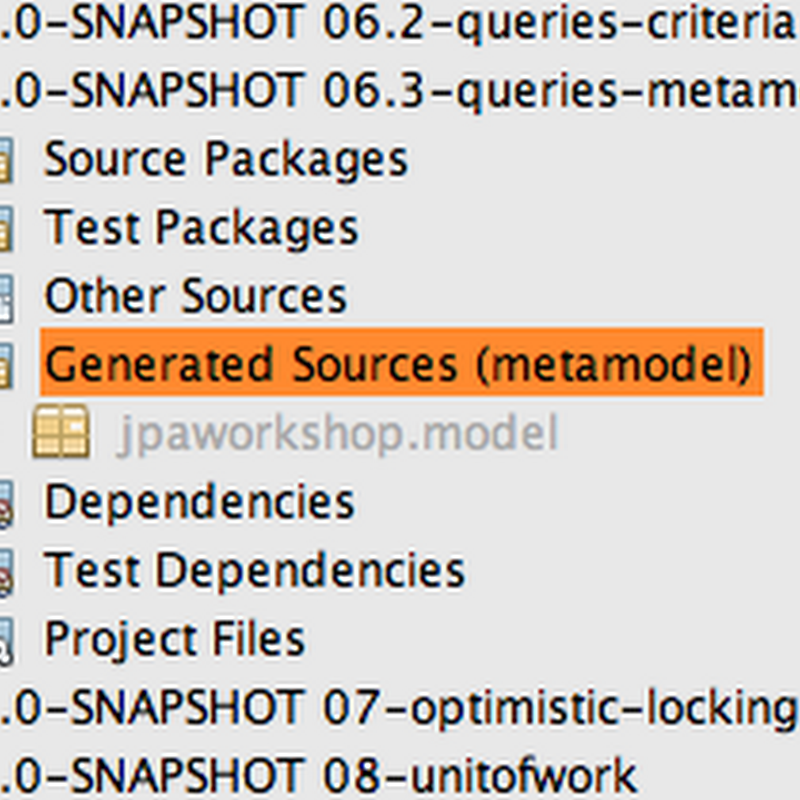This screenshot has height=800, width=800.
Task: Click the Dependencies node icon
Action: pyautogui.click(x=6, y=503)
